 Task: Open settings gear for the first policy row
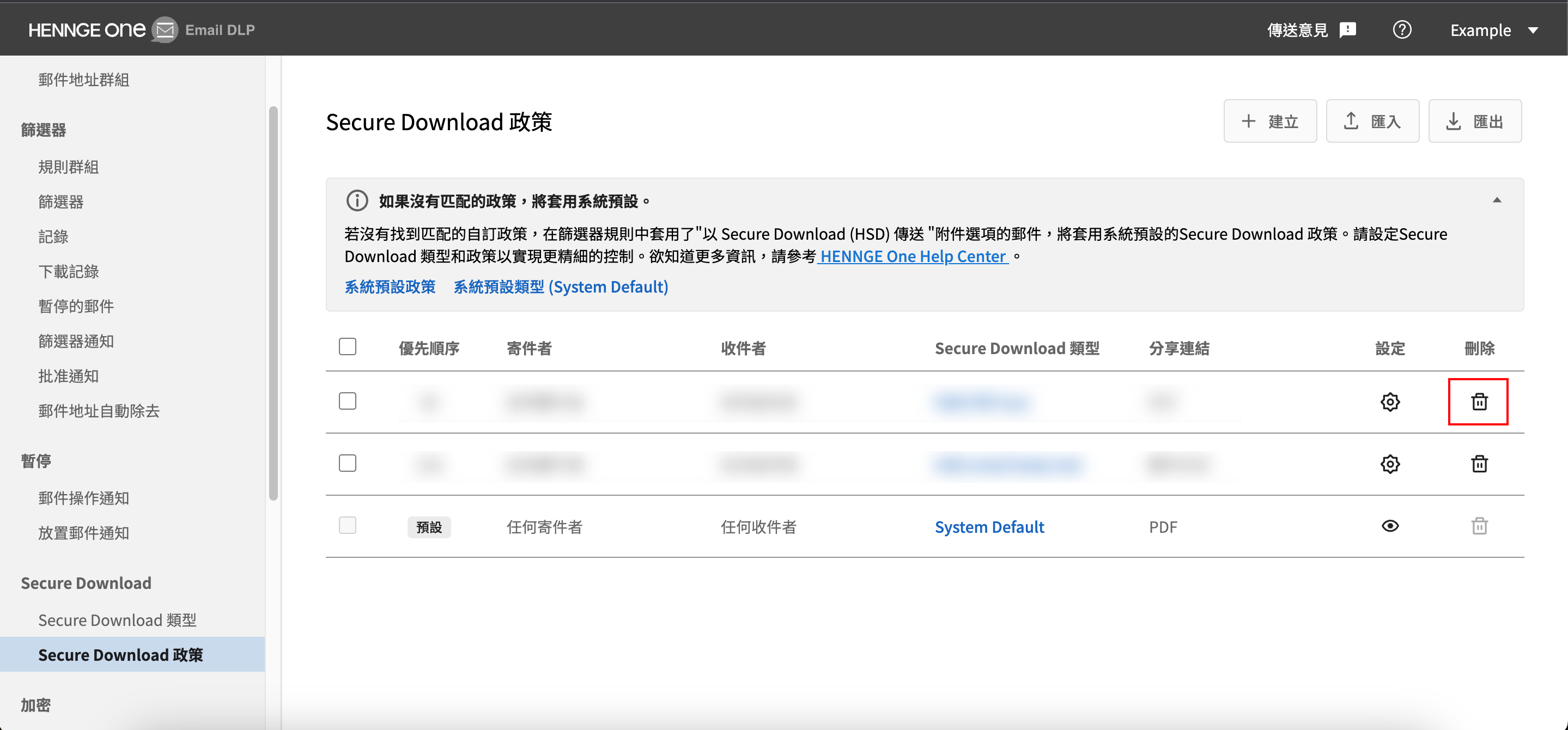point(1390,402)
